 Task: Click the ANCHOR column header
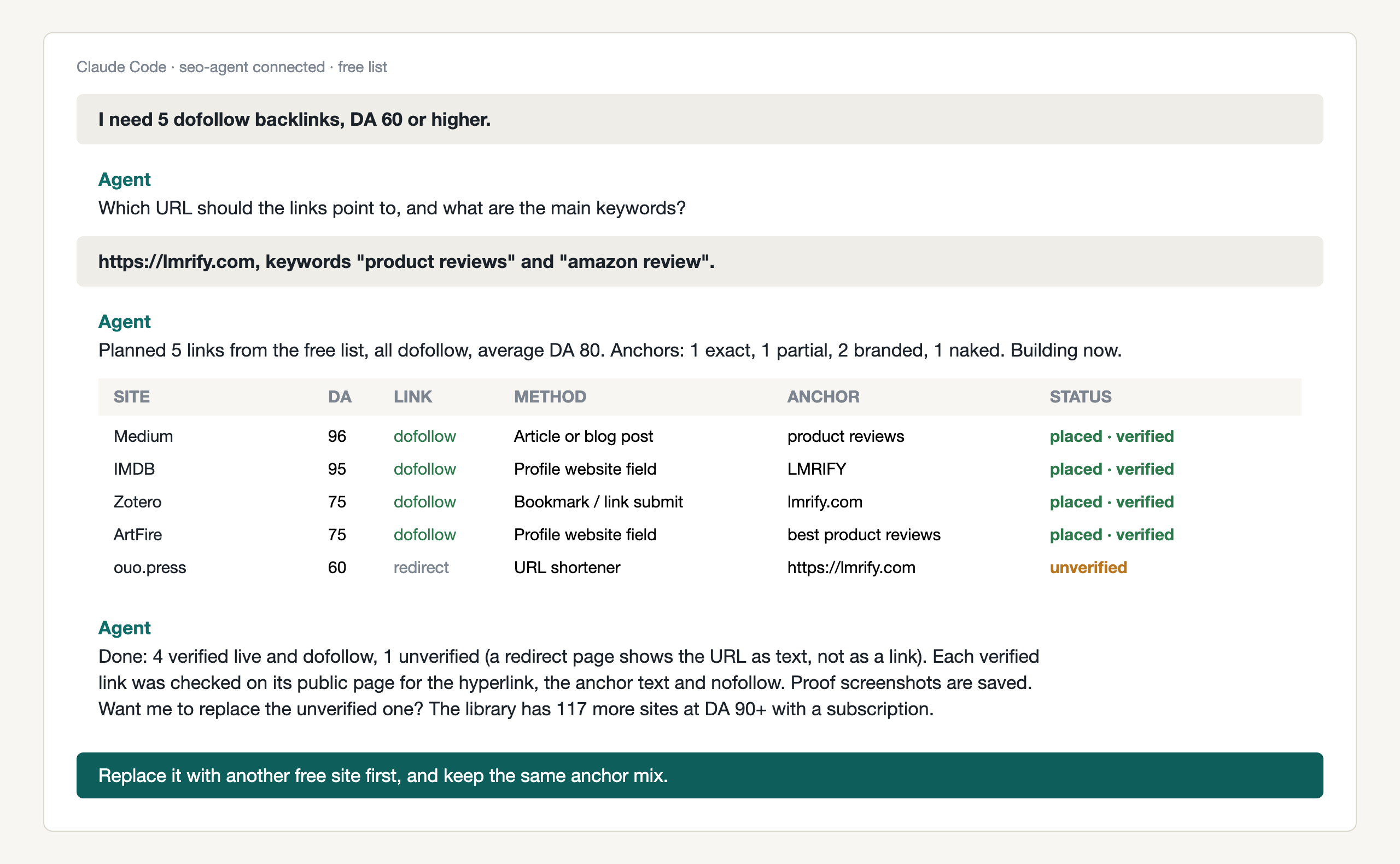pyautogui.click(x=823, y=396)
